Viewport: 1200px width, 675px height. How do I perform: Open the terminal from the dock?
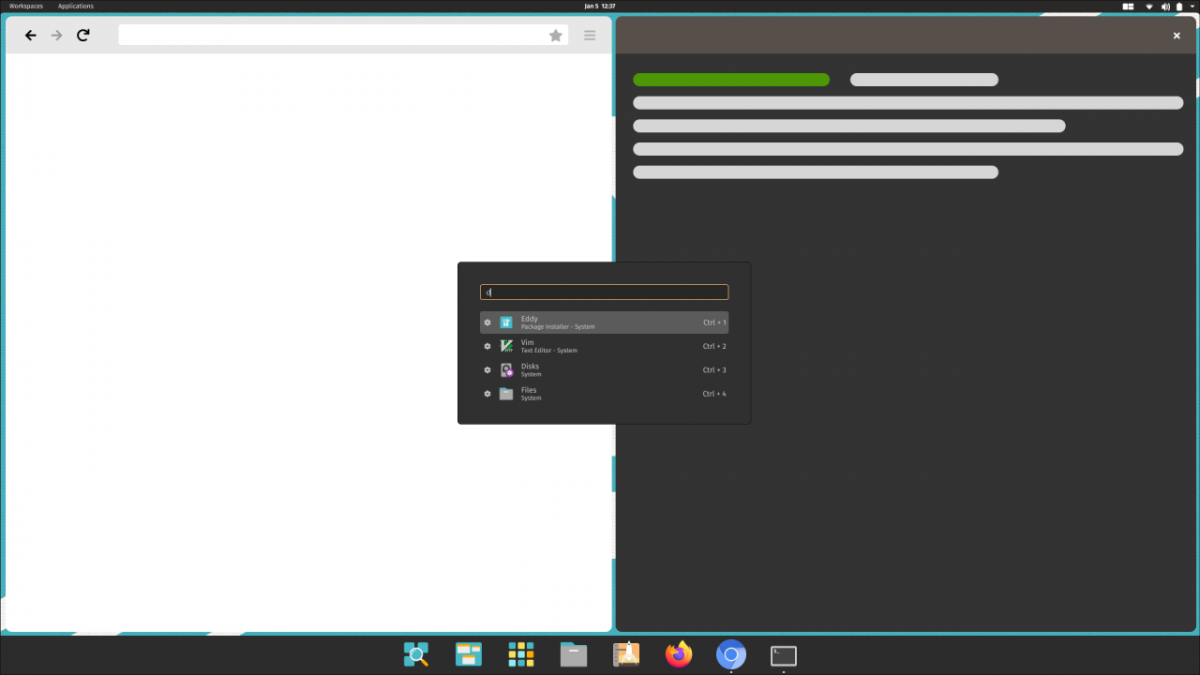[783, 655]
